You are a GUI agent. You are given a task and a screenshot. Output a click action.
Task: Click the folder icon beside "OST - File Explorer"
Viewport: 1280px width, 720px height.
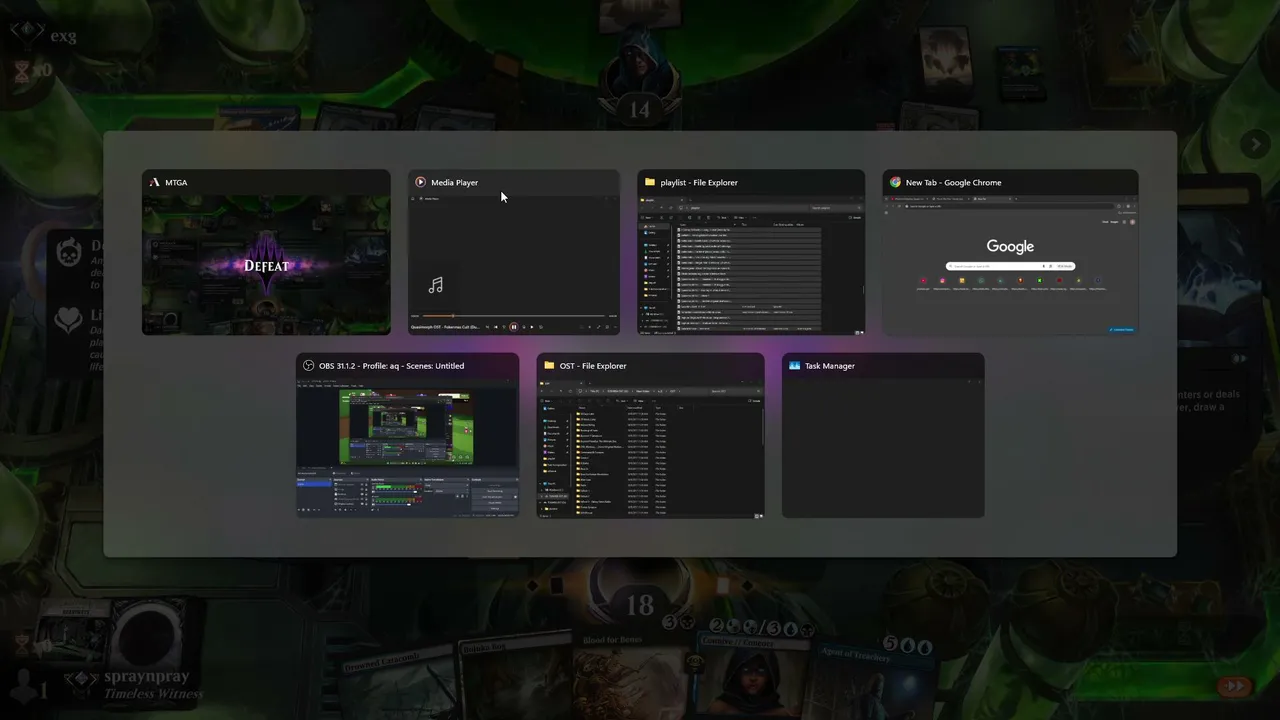point(549,365)
